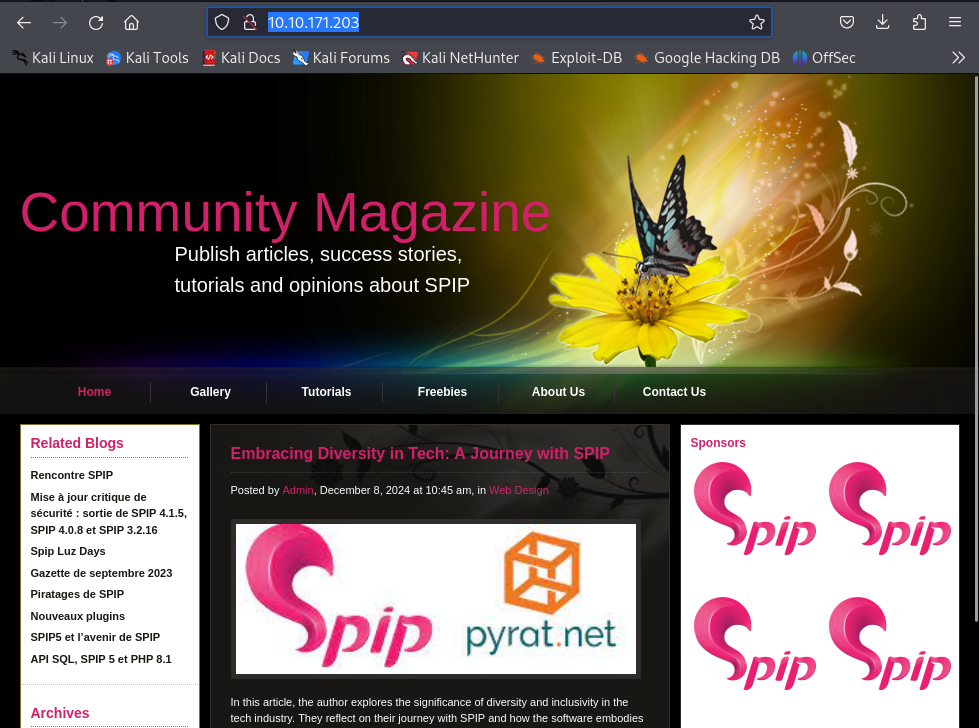979x728 pixels.
Task: Reload the current page
Action: (x=96, y=23)
